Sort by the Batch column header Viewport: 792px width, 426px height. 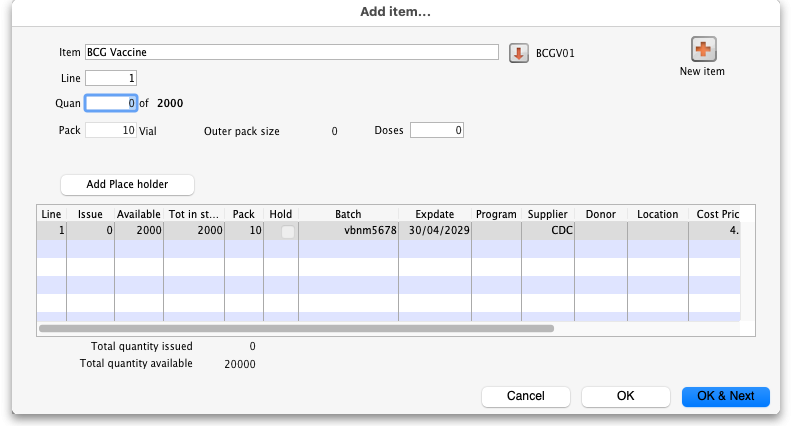(x=348, y=214)
